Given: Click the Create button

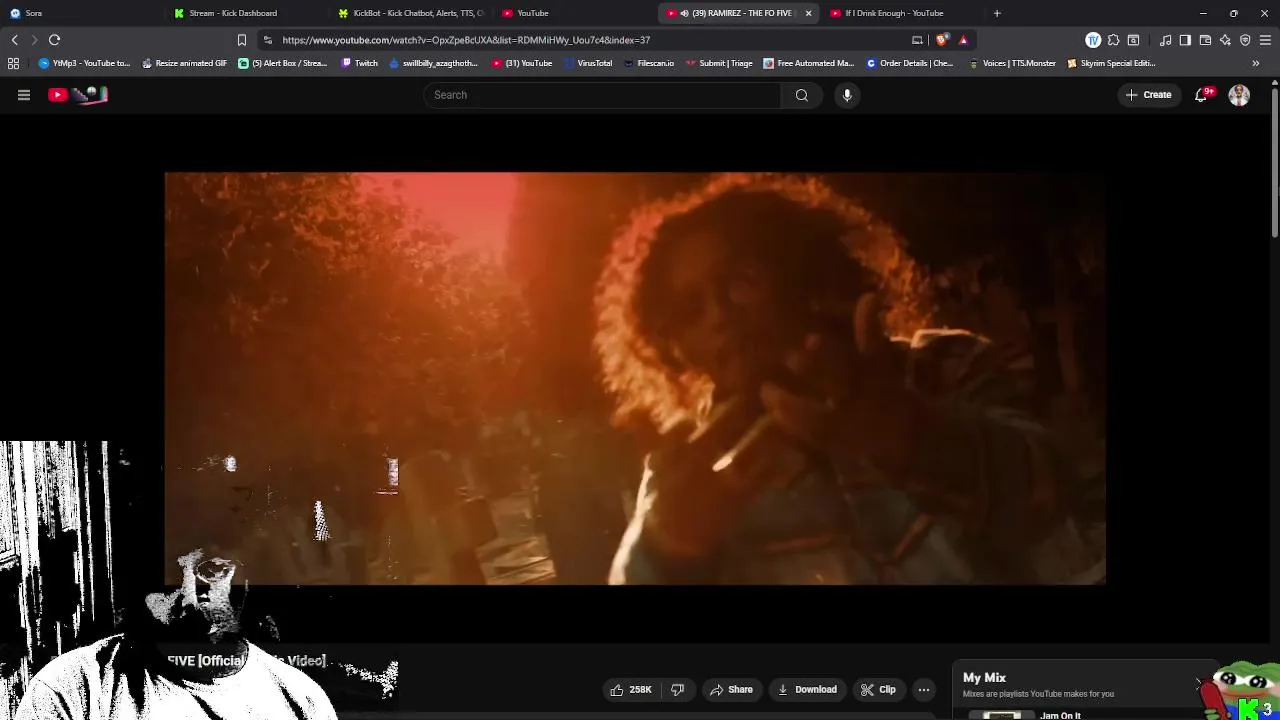Looking at the screenshot, I should 1148,95.
